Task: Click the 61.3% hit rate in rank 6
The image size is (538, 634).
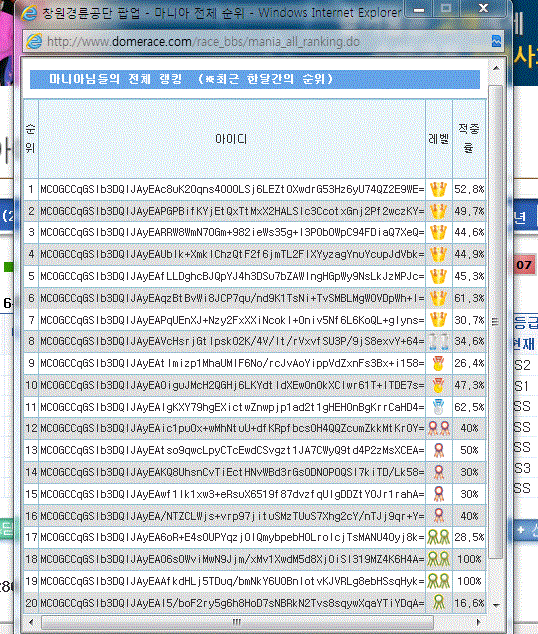Action: (469, 298)
